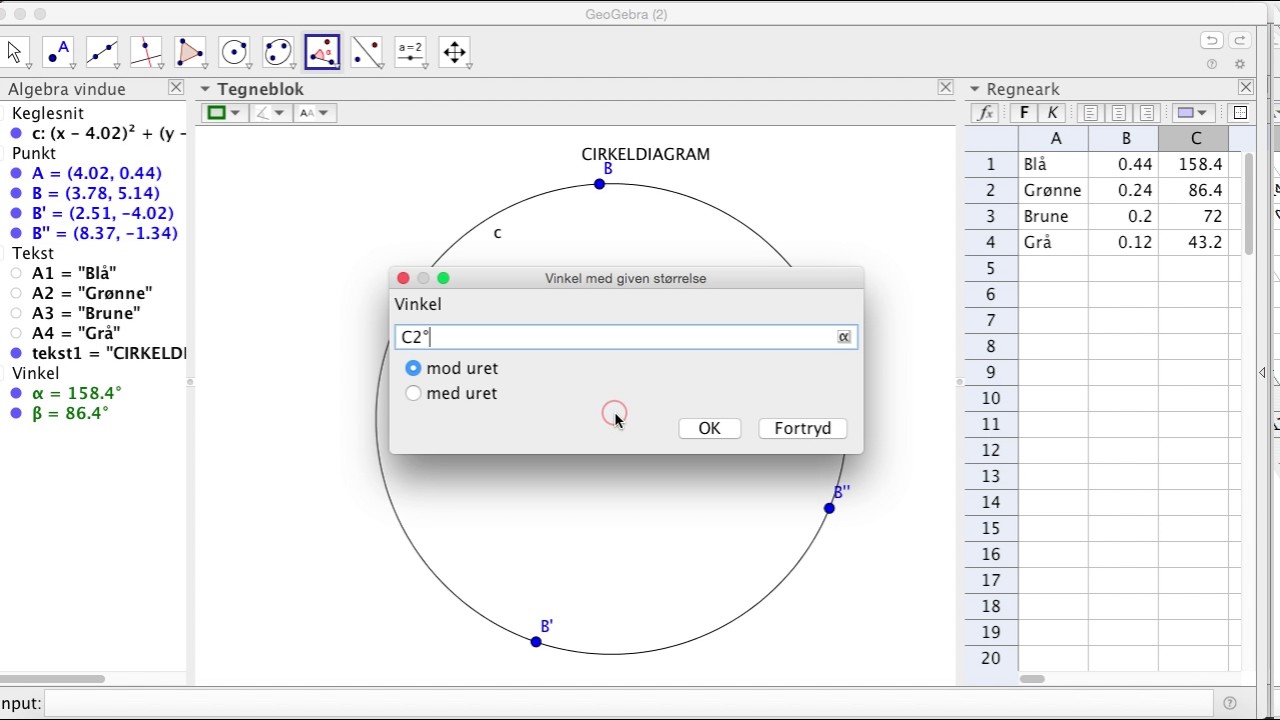
Task: Close the Tegneblok panel
Action: 945,88
